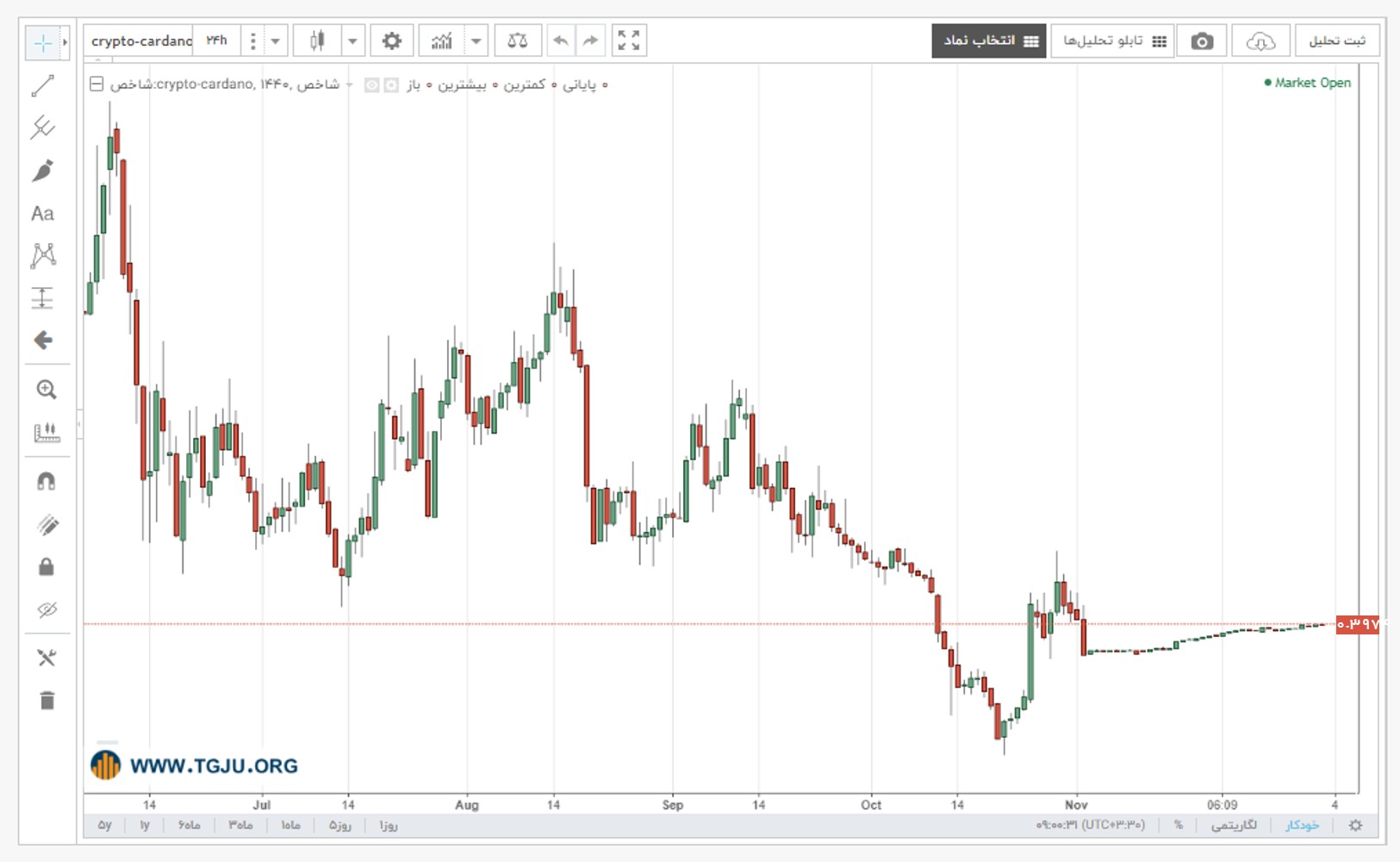Viewport: 1400px width, 862px height.
Task: Click the left back arrow tool
Action: (x=42, y=340)
